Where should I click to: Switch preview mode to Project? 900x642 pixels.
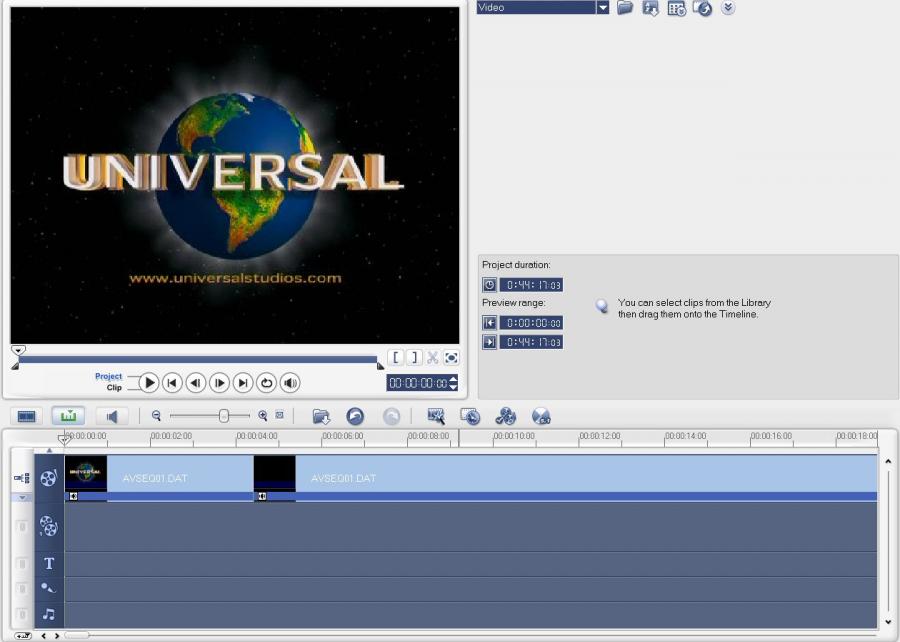click(x=108, y=376)
